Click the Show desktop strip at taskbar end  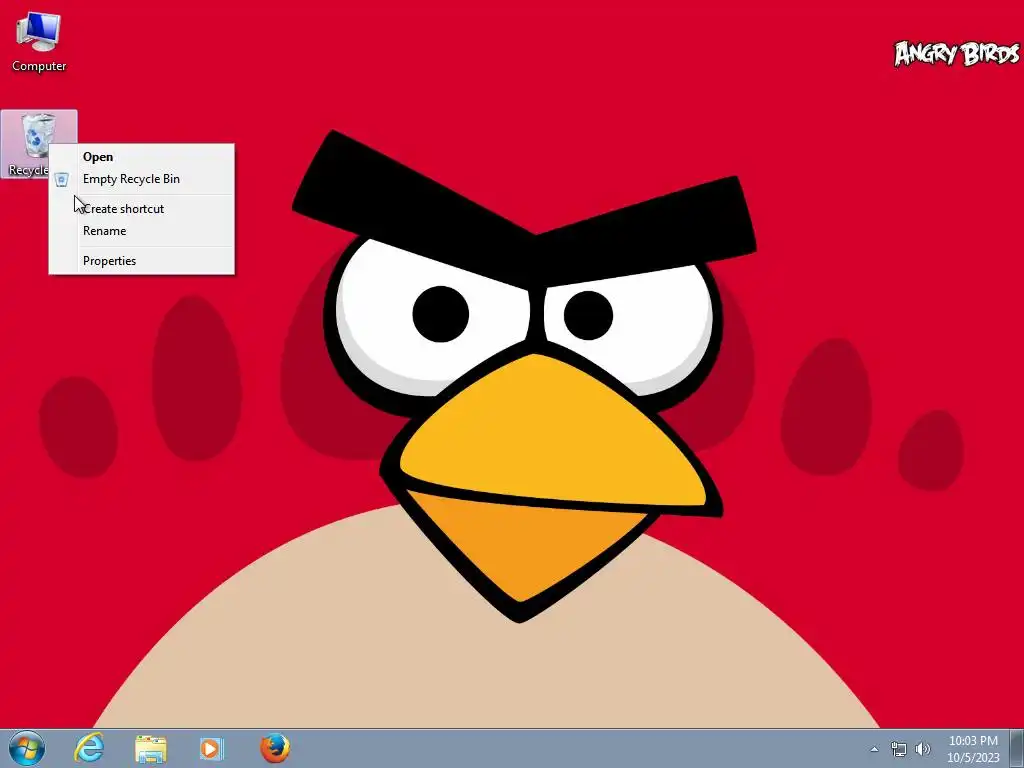click(1017, 748)
